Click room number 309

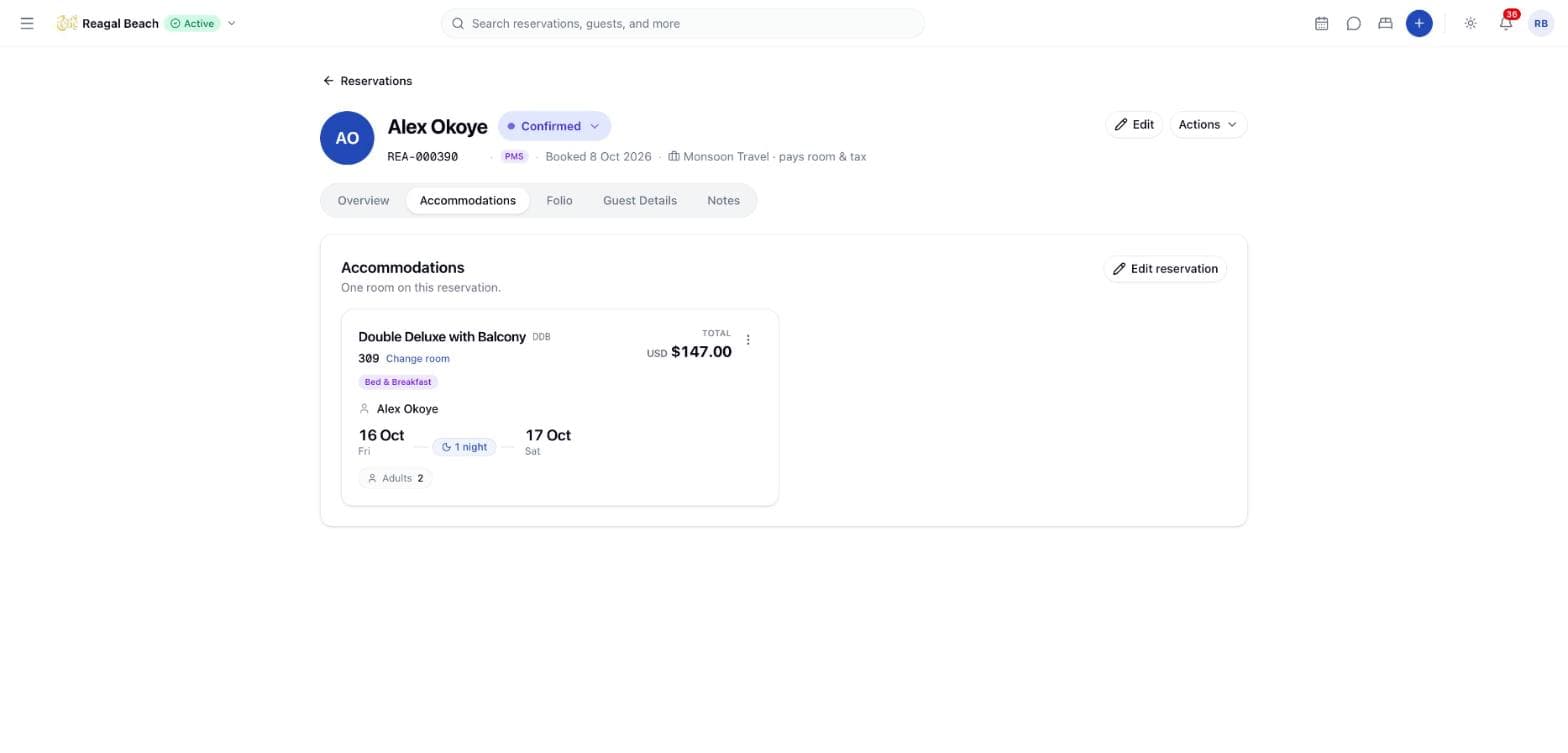(368, 359)
